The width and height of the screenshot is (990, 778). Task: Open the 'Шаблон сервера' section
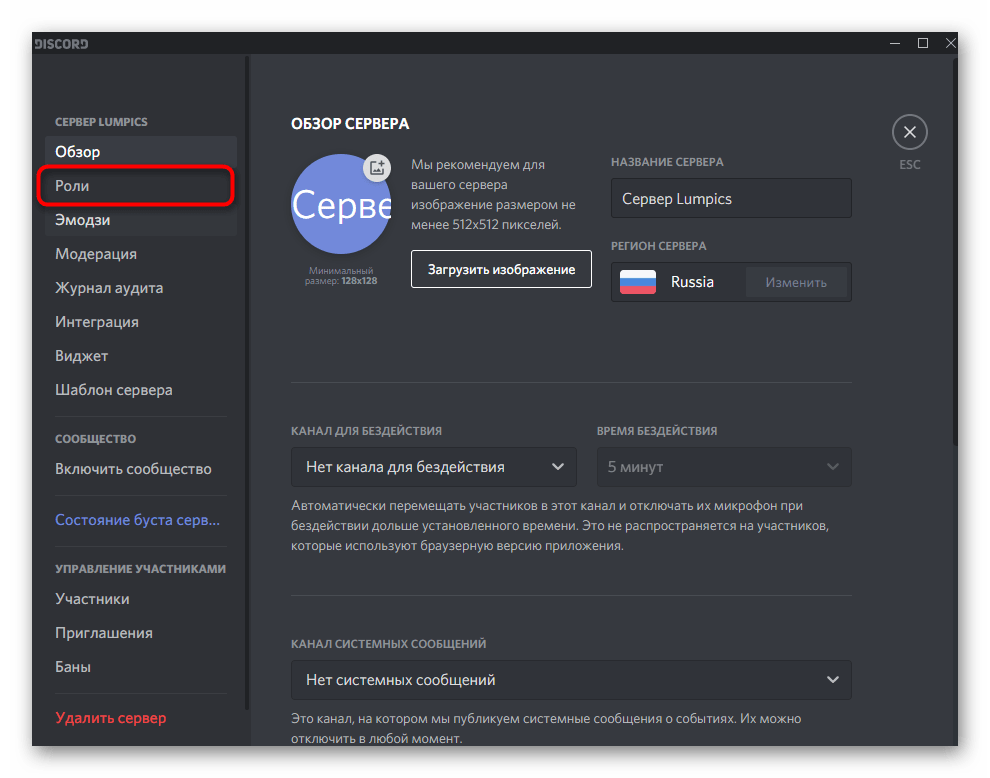pos(113,389)
